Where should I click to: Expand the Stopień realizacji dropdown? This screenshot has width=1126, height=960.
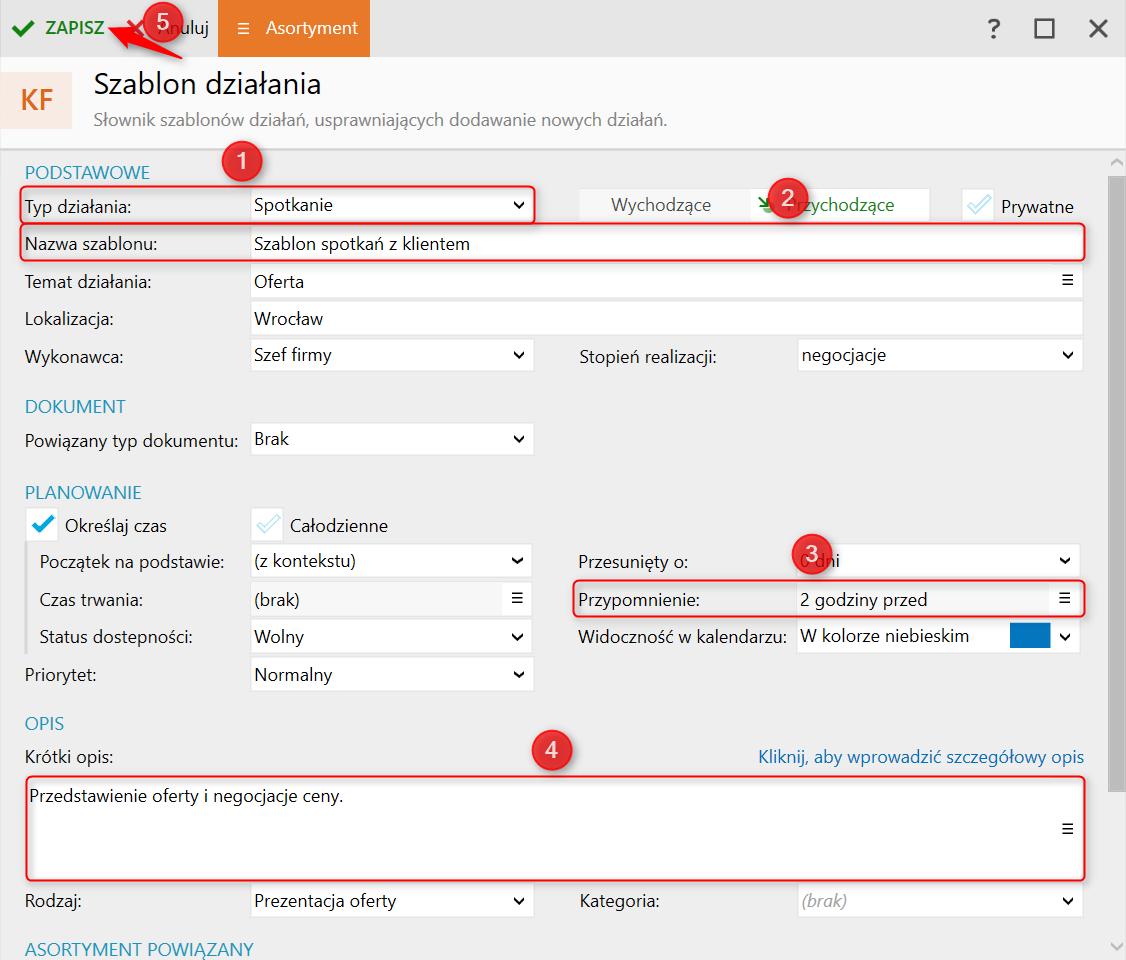tap(939, 355)
